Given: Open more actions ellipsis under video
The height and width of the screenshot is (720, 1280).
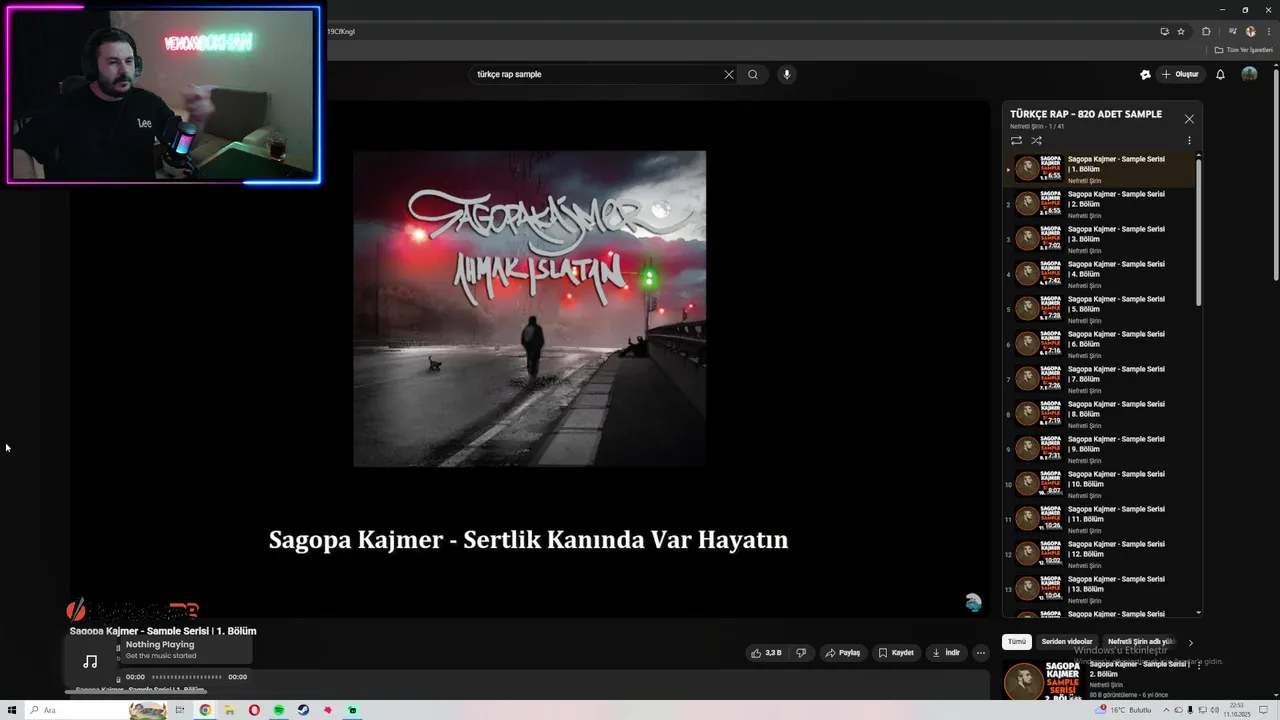Looking at the screenshot, I should pyautogui.click(x=981, y=652).
